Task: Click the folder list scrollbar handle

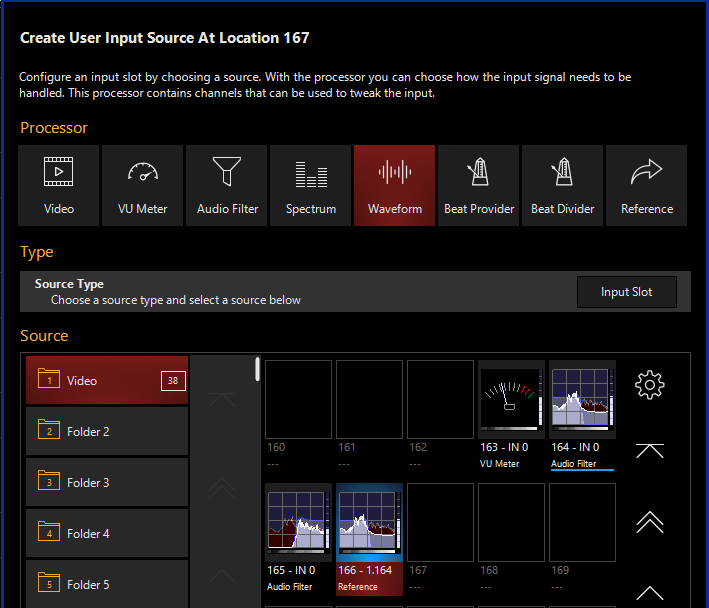Action: tap(257, 369)
